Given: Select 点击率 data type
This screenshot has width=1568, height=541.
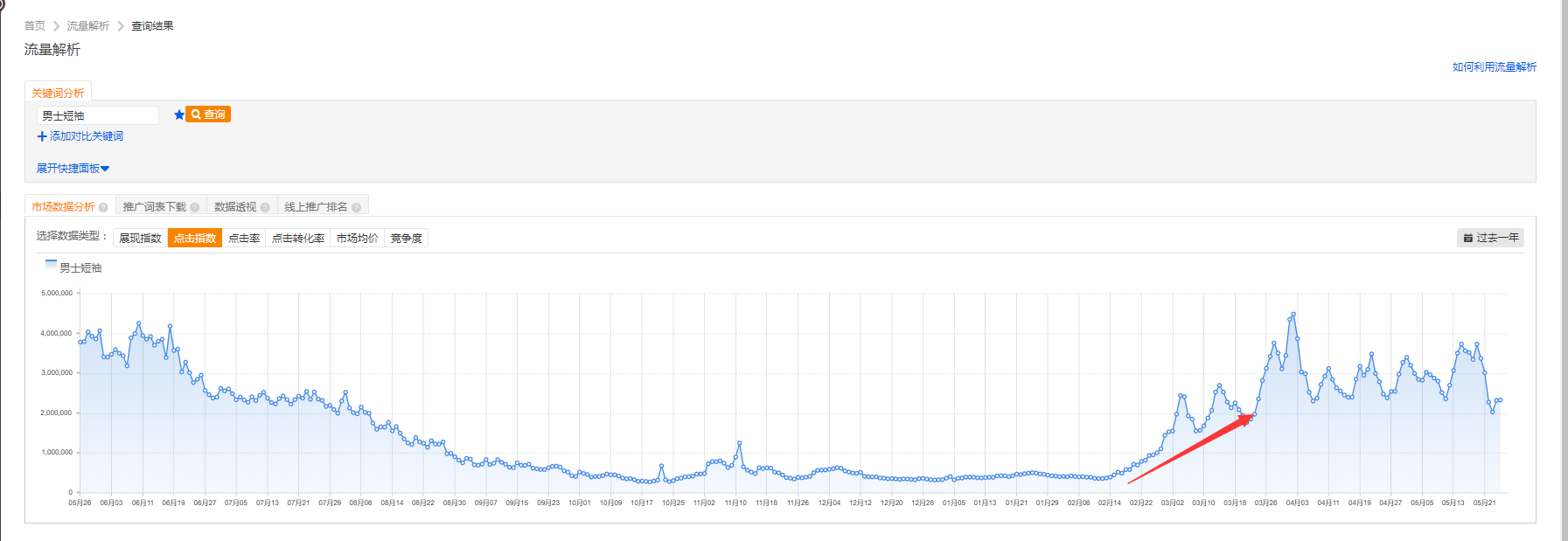Looking at the screenshot, I should pyautogui.click(x=244, y=238).
